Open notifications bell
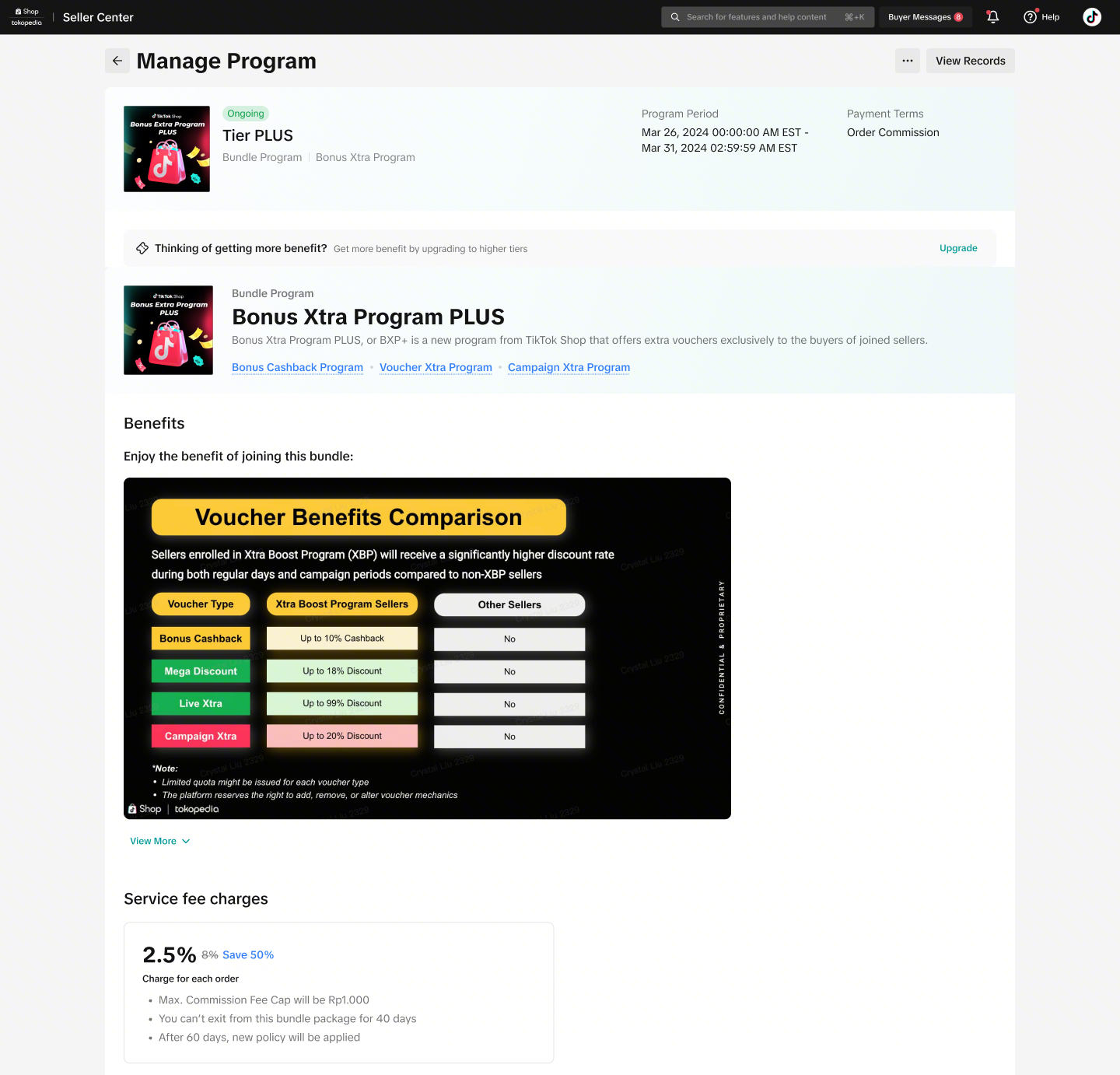This screenshot has width=1120, height=1075. [992, 17]
